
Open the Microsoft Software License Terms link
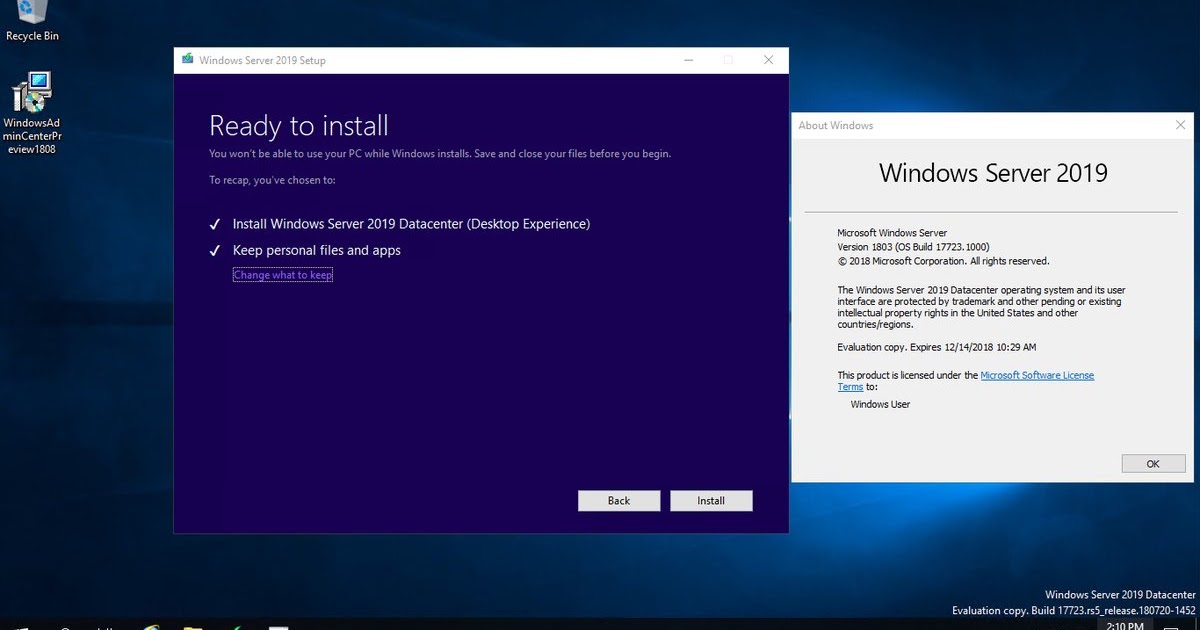click(1037, 375)
